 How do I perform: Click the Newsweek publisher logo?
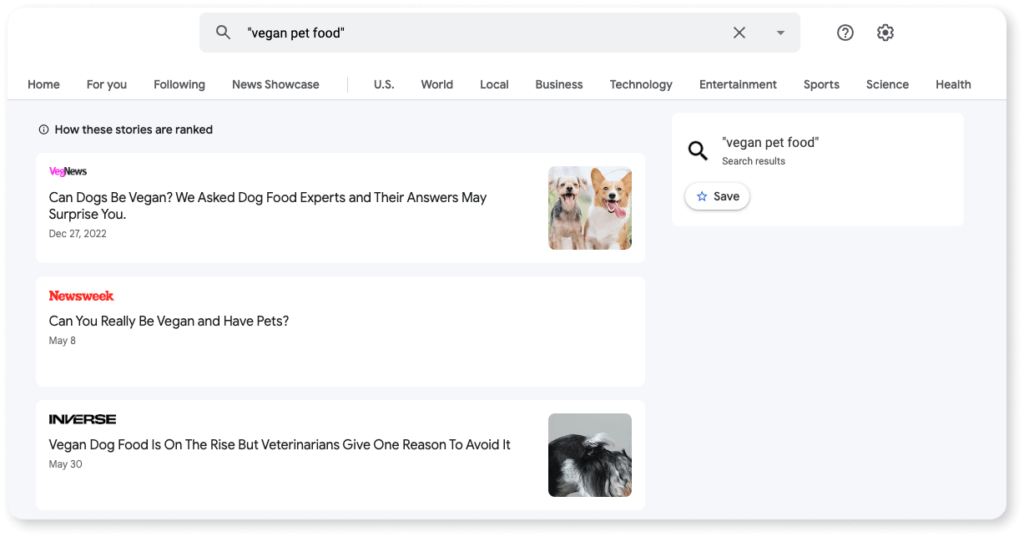click(81, 296)
